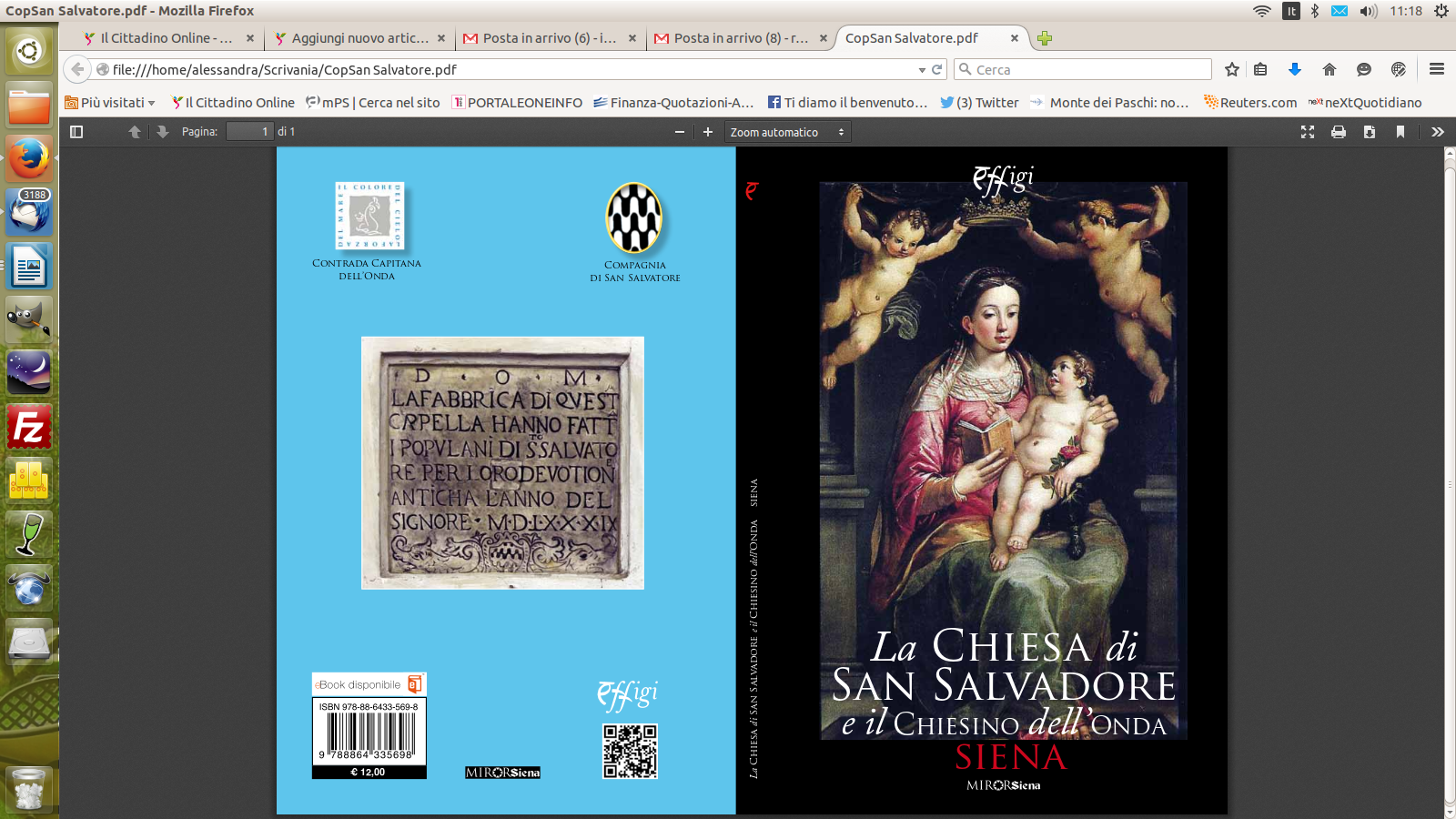Bookmark this page with the star icon
1456x819 pixels.
point(1232,69)
